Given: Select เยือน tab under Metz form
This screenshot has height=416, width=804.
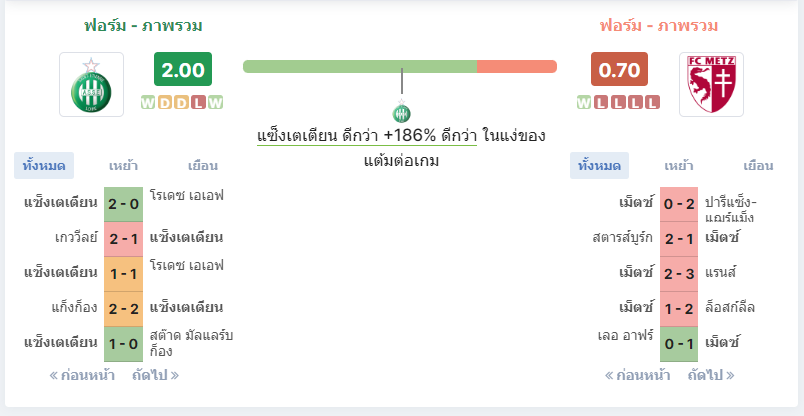Looking at the screenshot, I should click(758, 166).
